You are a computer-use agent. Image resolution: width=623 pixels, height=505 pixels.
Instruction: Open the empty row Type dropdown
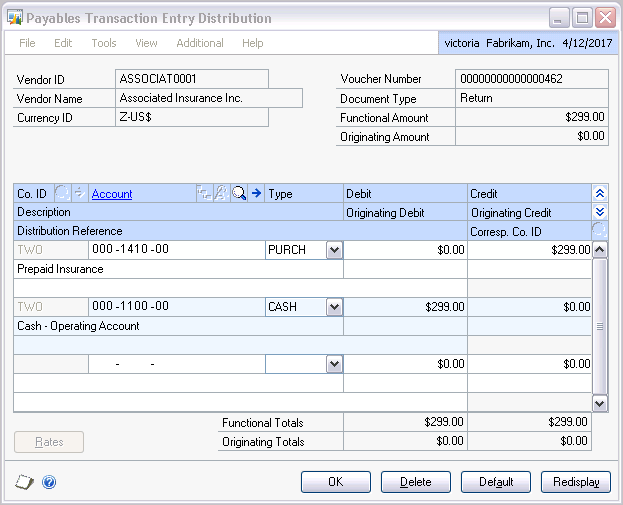click(x=334, y=365)
